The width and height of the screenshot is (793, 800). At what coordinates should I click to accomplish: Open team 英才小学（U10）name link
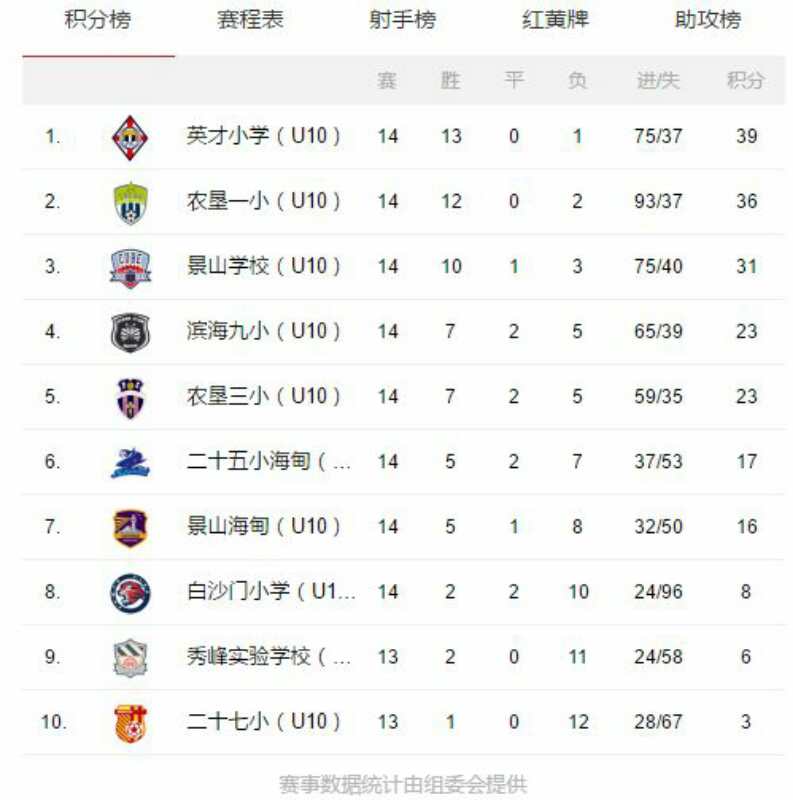point(263,136)
